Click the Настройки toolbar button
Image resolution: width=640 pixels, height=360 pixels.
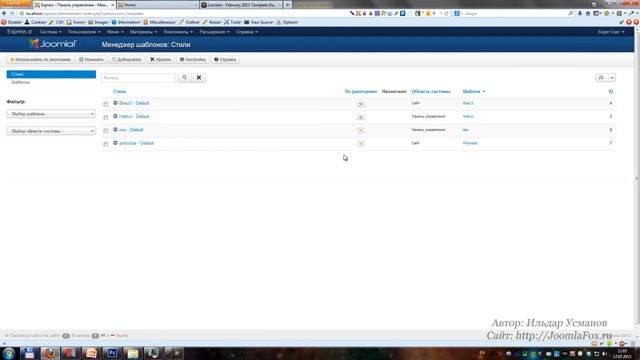pyautogui.click(x=193, y=60)
